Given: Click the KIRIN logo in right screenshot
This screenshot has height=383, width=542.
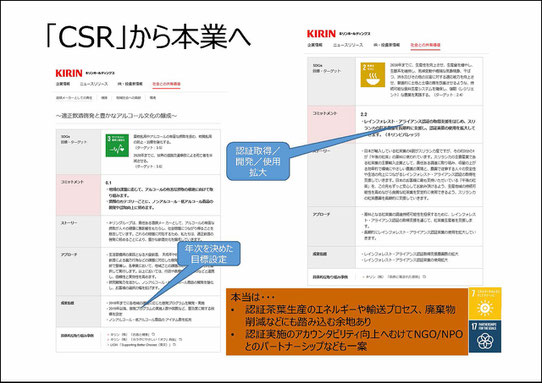Looking at the screenshot, I should (x=321, y=34).
